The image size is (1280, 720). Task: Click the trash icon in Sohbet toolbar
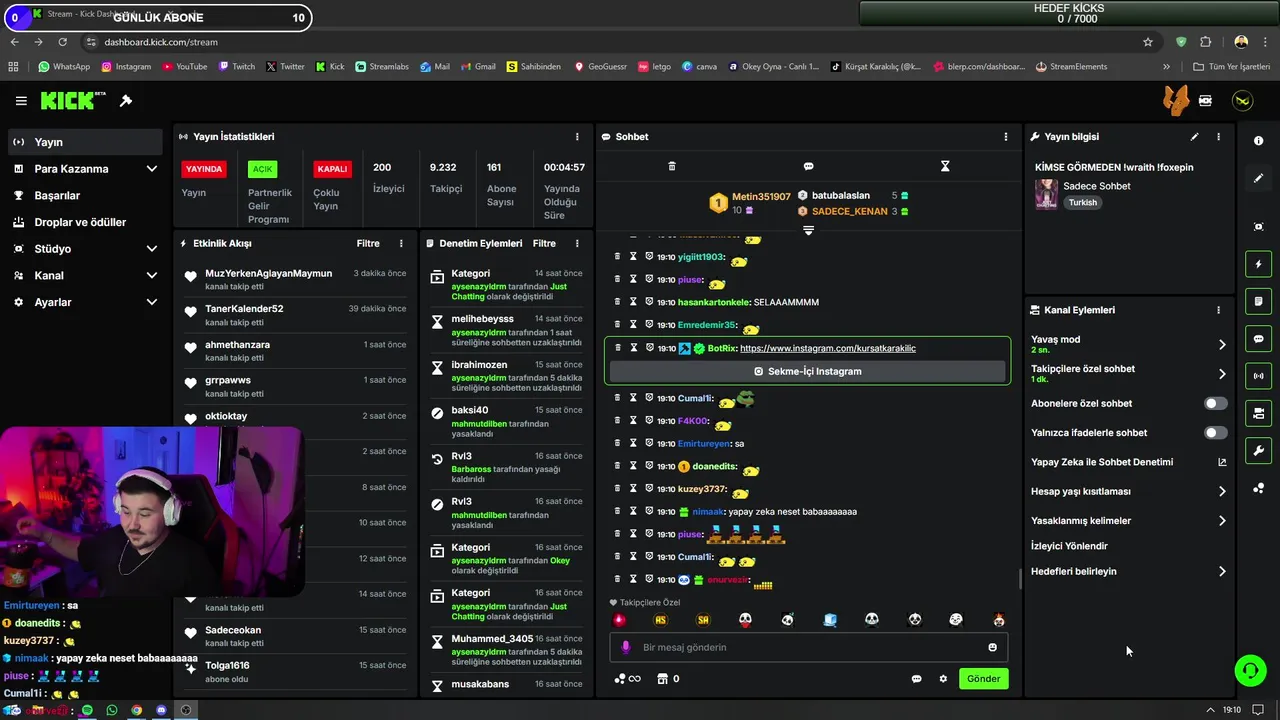tap(672, 166)
